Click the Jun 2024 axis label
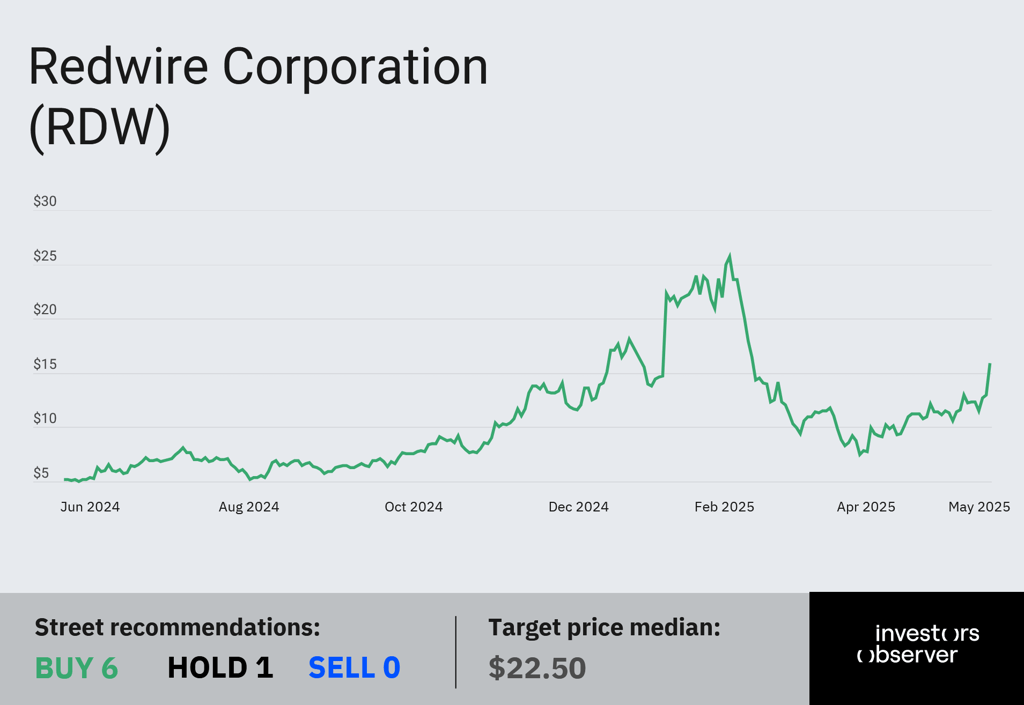Image resolution: width=1024 pixels, height=705 pixels. [x=90, y=507]
